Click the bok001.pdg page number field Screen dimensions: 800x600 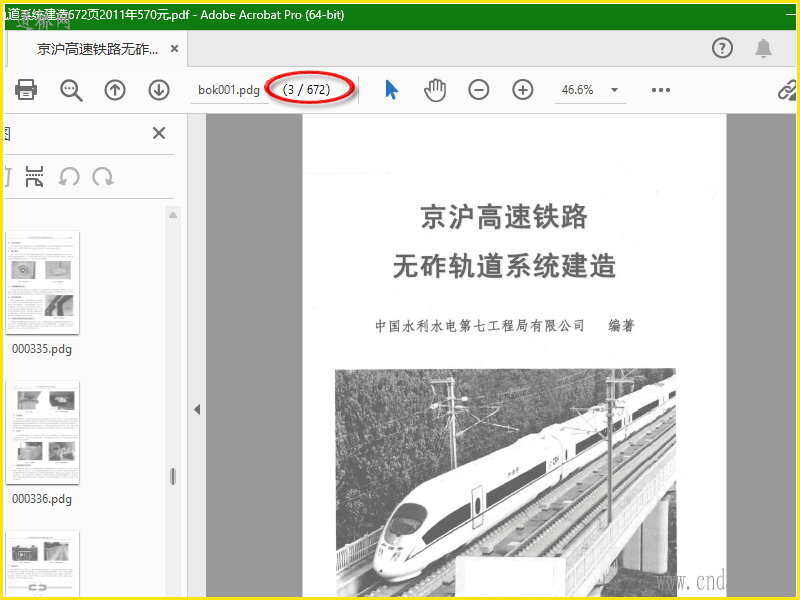(x=229, y=90)
